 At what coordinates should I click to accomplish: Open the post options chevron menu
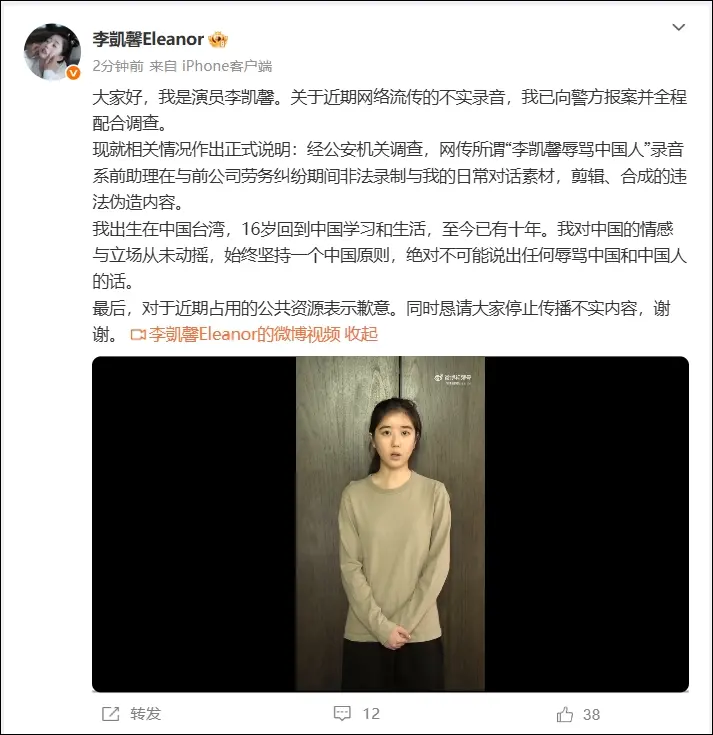678,28
